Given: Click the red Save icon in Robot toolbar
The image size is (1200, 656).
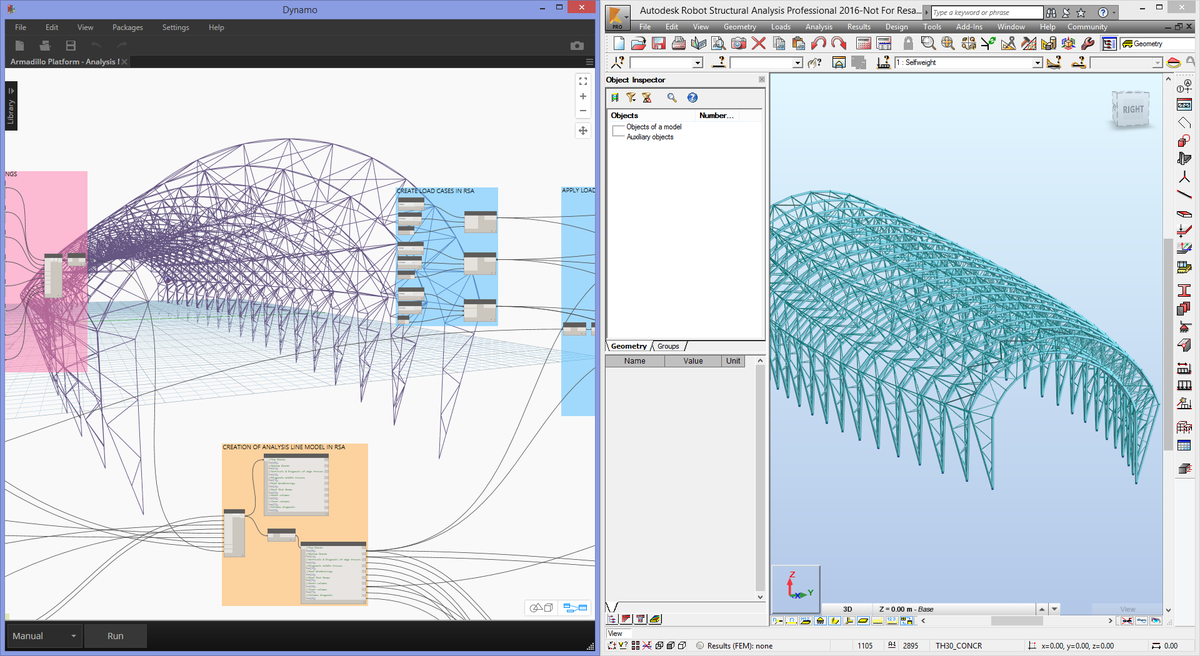Looking at the screenshot, I should [659, 44].
